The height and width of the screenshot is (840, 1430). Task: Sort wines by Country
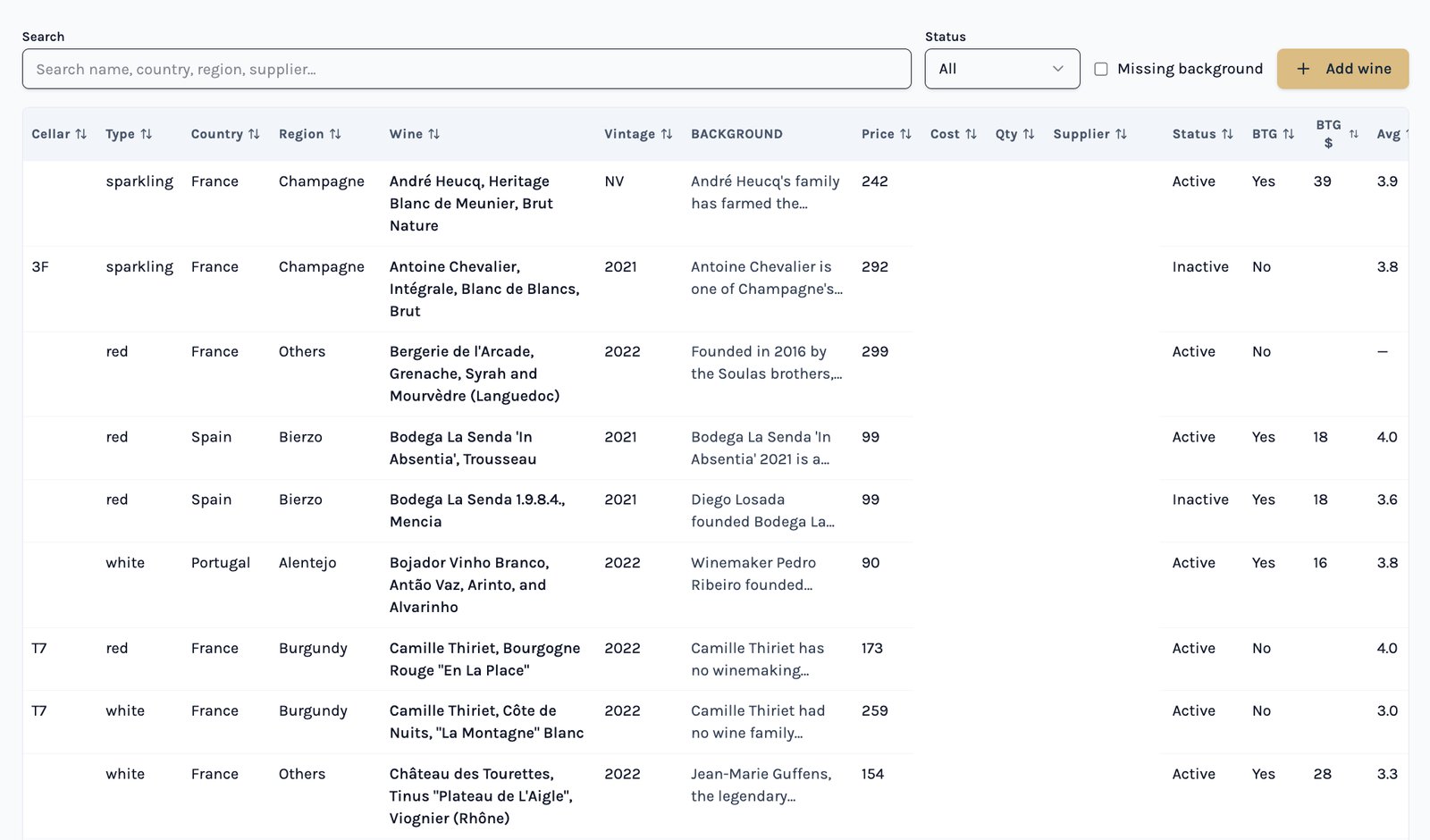(225, 134)
